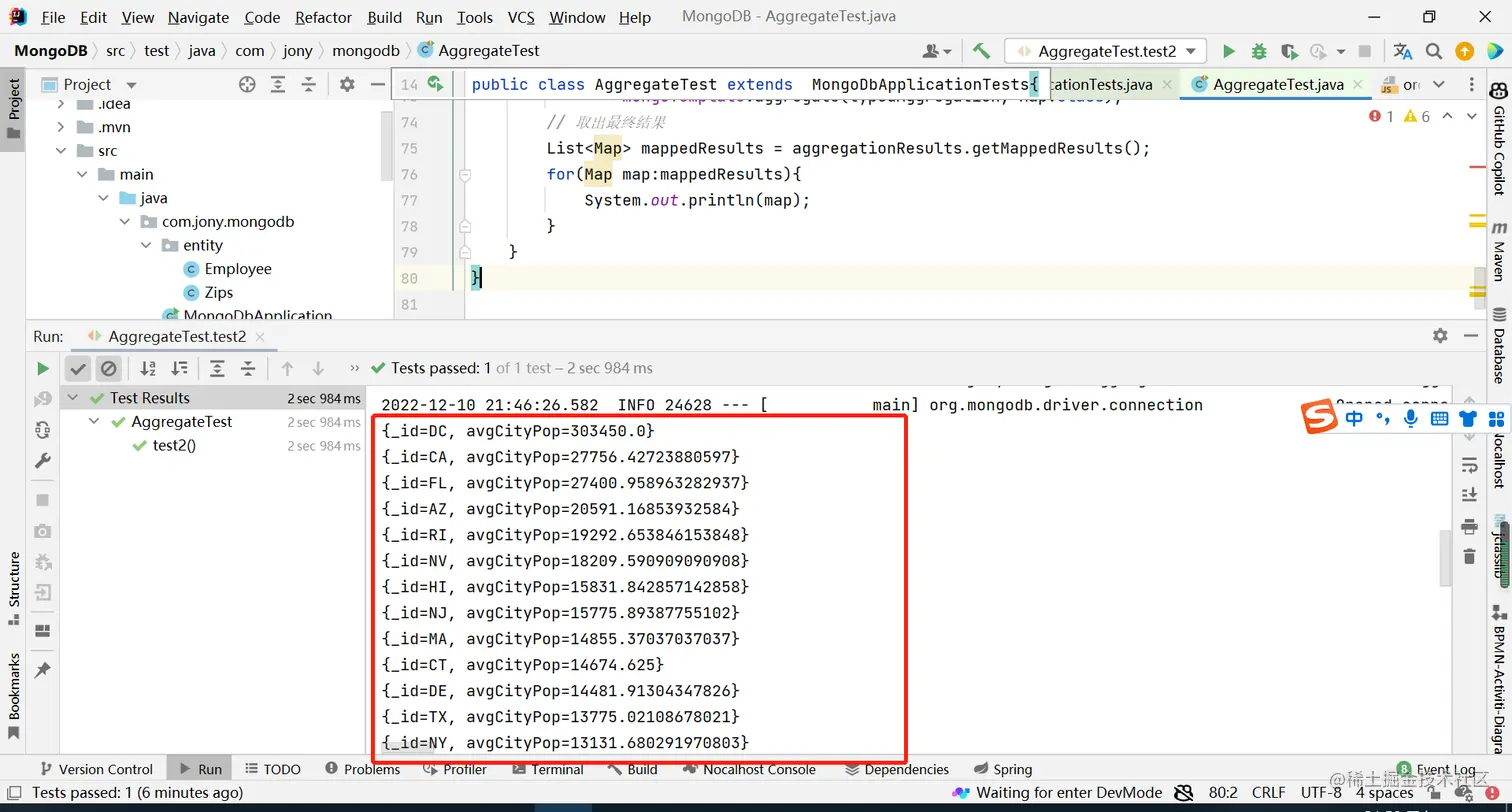Screen dimensions: 1512x812
Task: Collapse all test results
Action: (248, 369)
